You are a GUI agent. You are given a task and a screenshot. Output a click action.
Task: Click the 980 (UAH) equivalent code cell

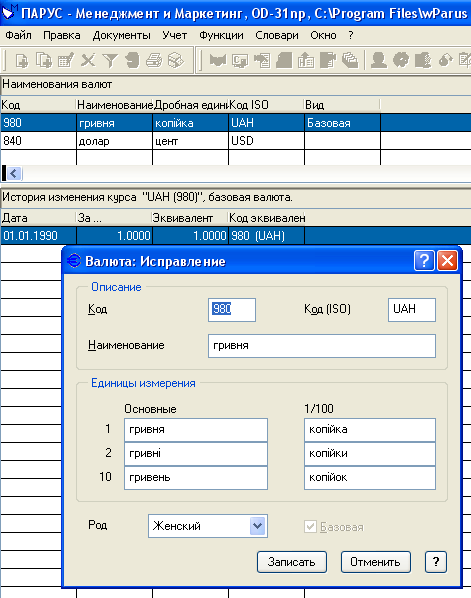[266, 236]
